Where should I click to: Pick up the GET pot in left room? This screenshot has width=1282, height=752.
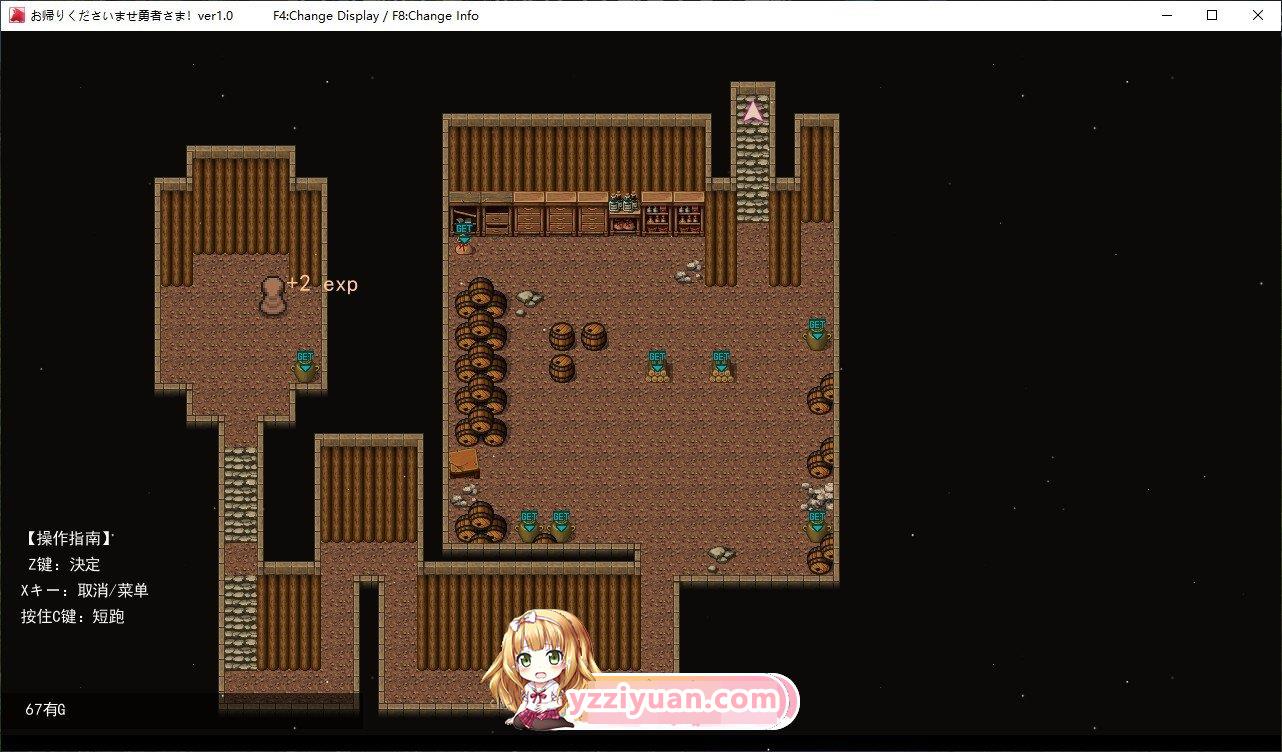pyautogui.click(x=305, y=365)
